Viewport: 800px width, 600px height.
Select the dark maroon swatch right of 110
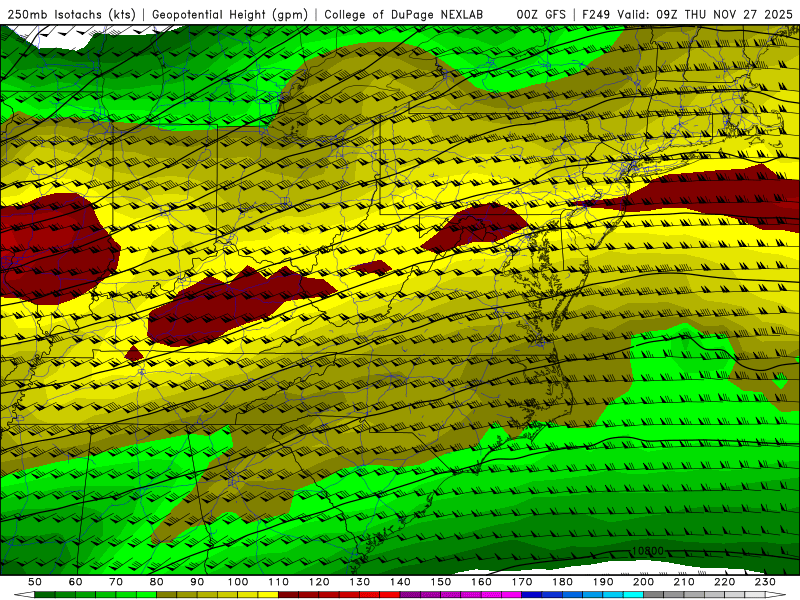pyautogui.click(x=288, y=595)
